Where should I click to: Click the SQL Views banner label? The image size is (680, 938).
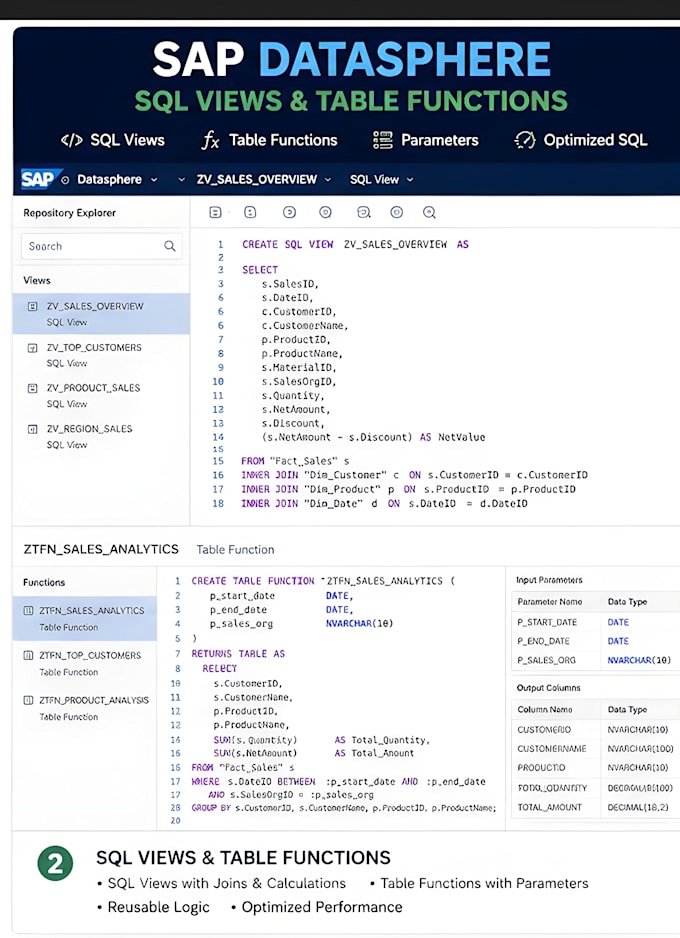[x=127, y=140]
